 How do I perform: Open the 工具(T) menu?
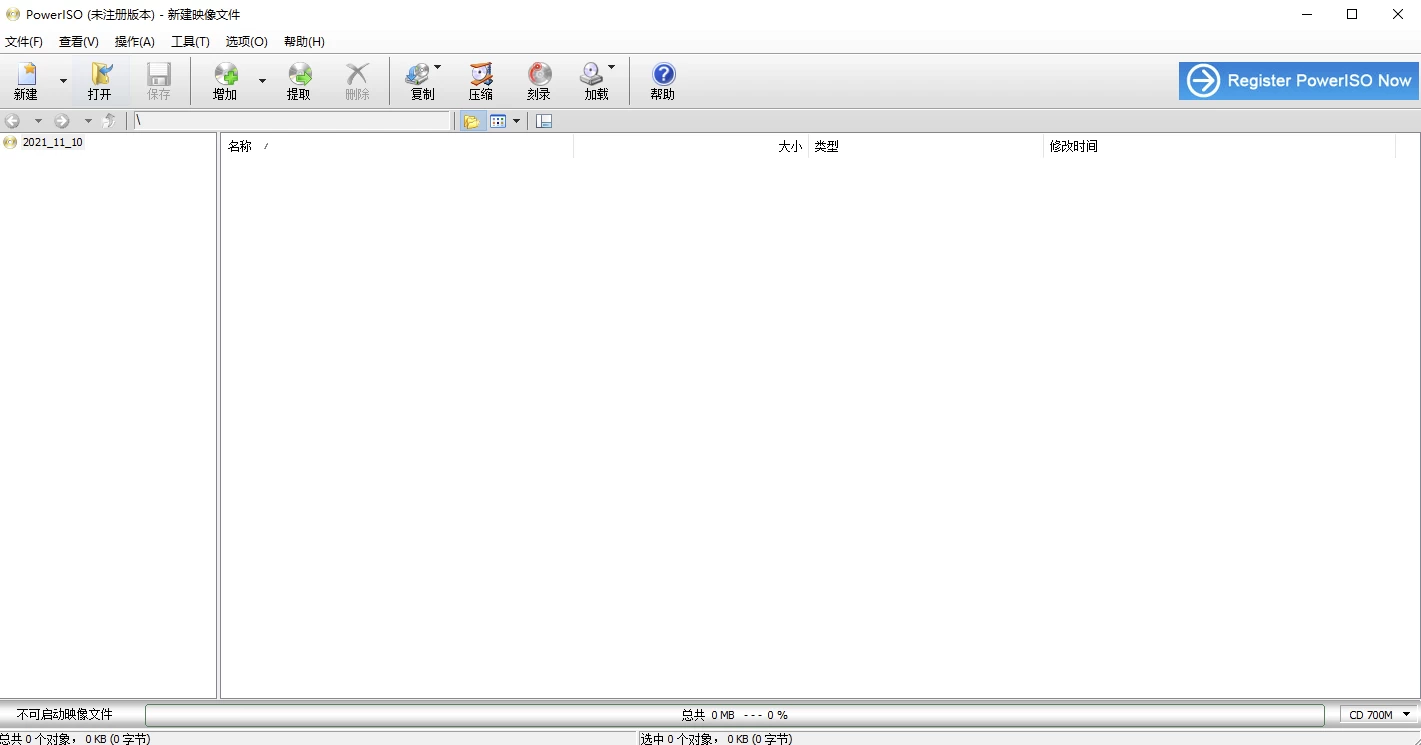pos(190,42)
